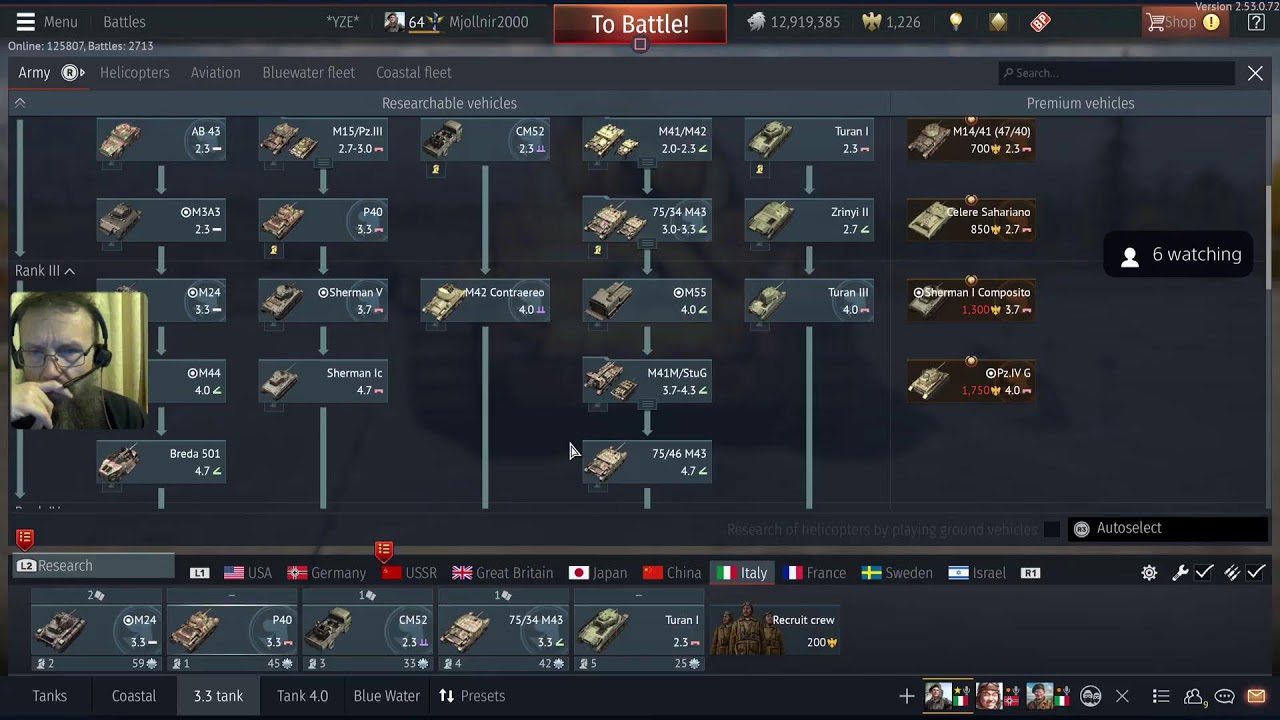Click the Silver Lions currency icon

(x=756, y=21)
